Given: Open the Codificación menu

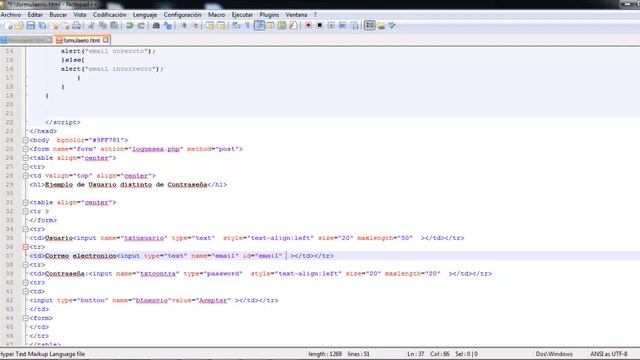Looking at the screenshot, I should pos(109,15).
